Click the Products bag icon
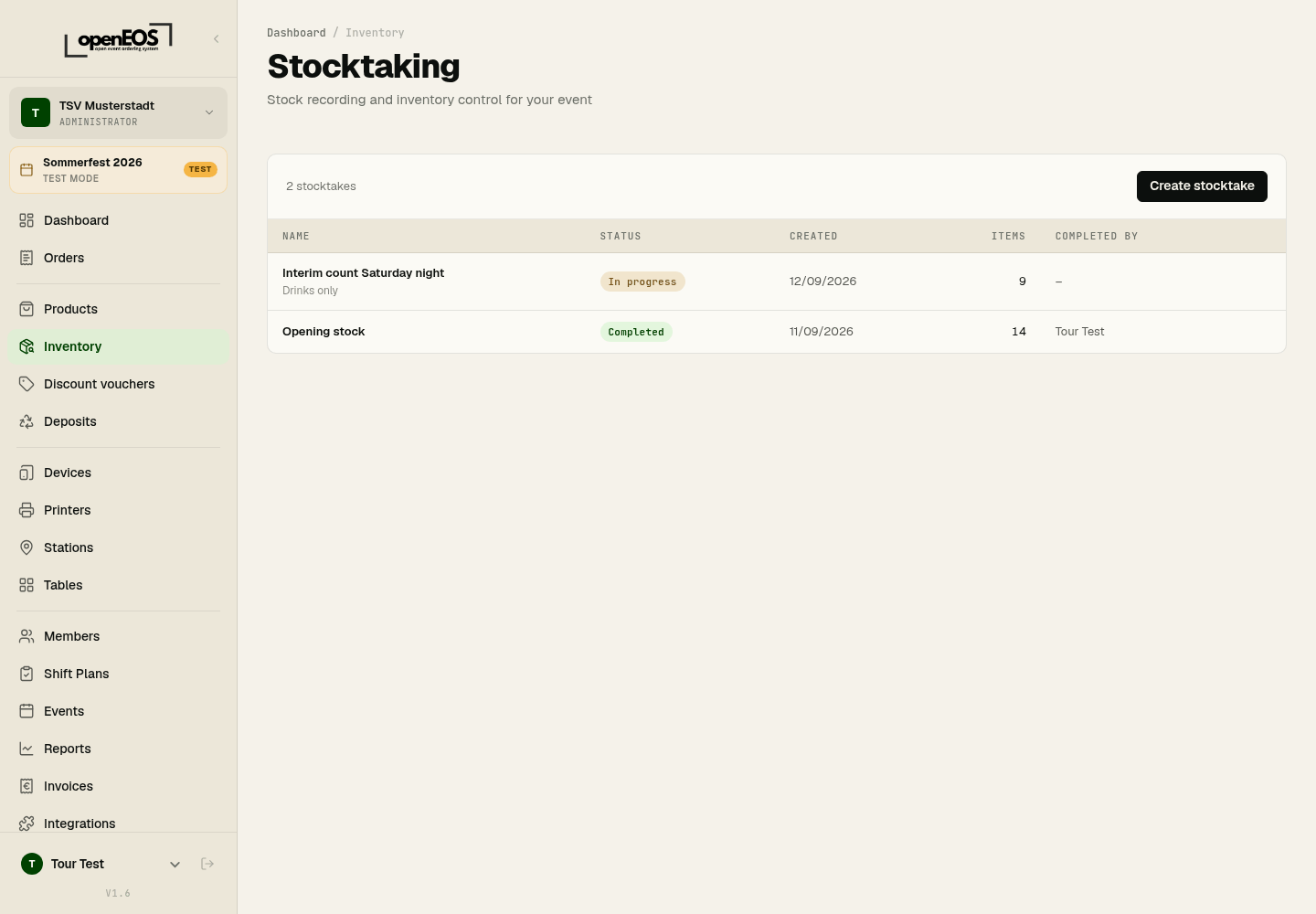The image size is (1316, 914). tap(27, 309)
